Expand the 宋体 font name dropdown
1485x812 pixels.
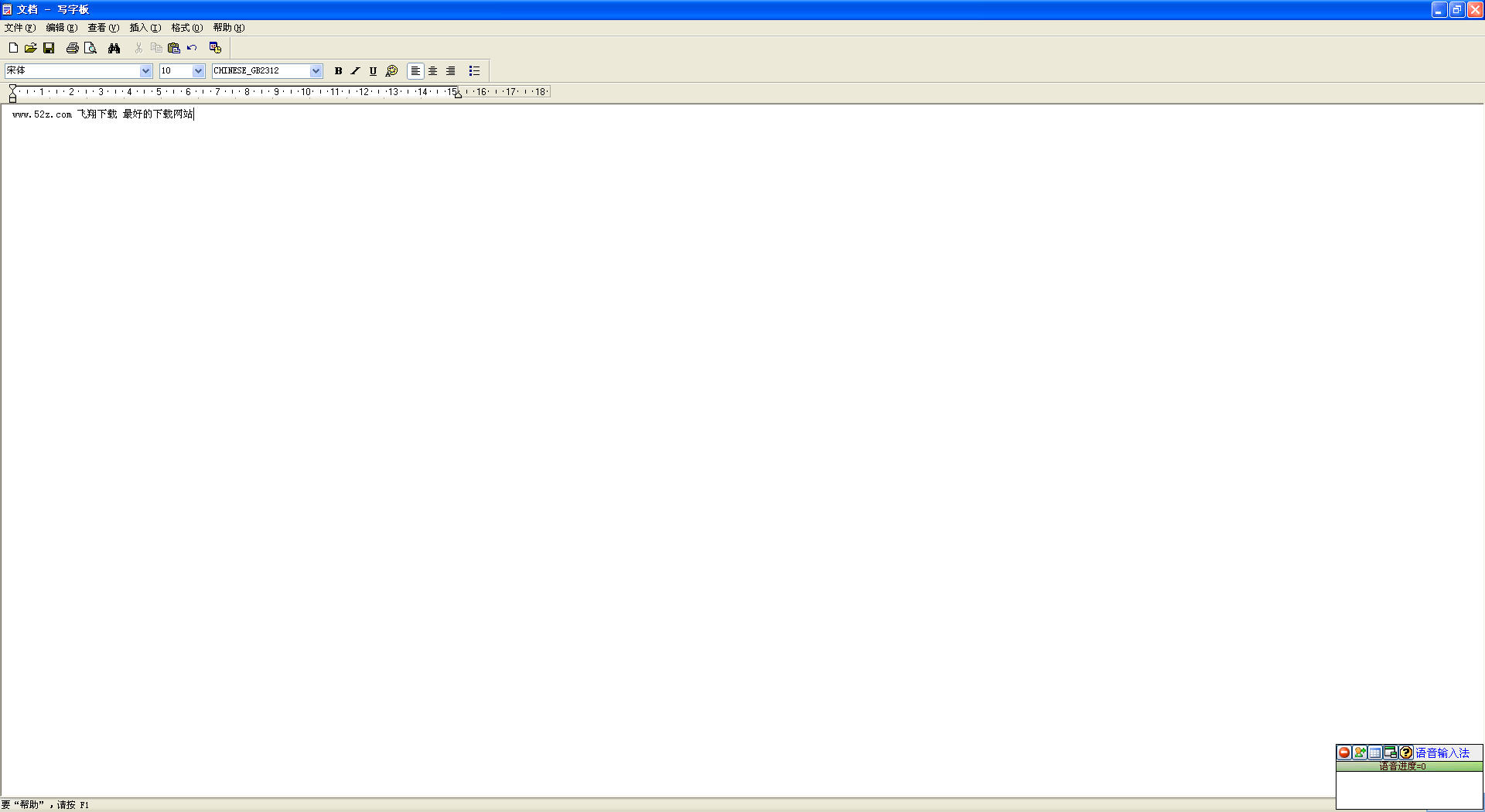click(145, 70)
